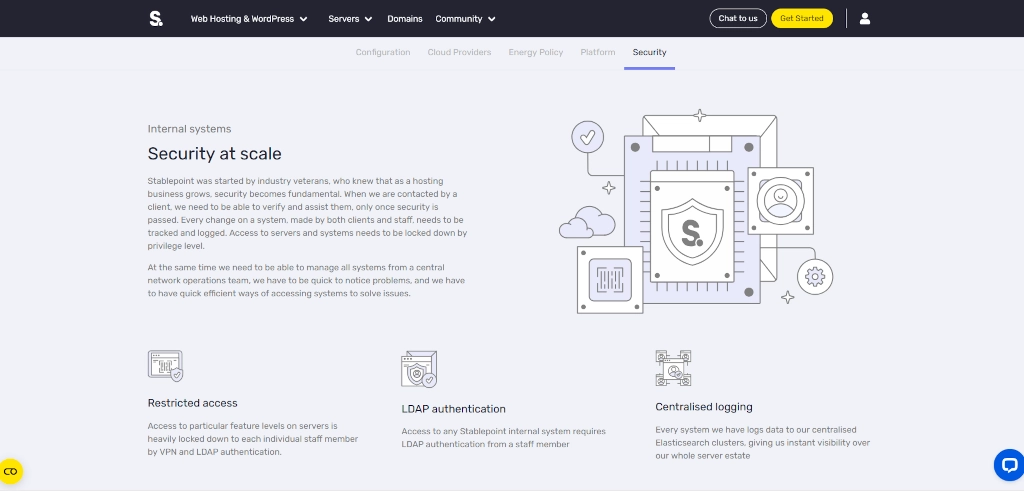Image resolution: width=1024 pixels, height=491 pixels.
Task: Click the paragraph starting 'At the same time'
Action: coord(306,280)
